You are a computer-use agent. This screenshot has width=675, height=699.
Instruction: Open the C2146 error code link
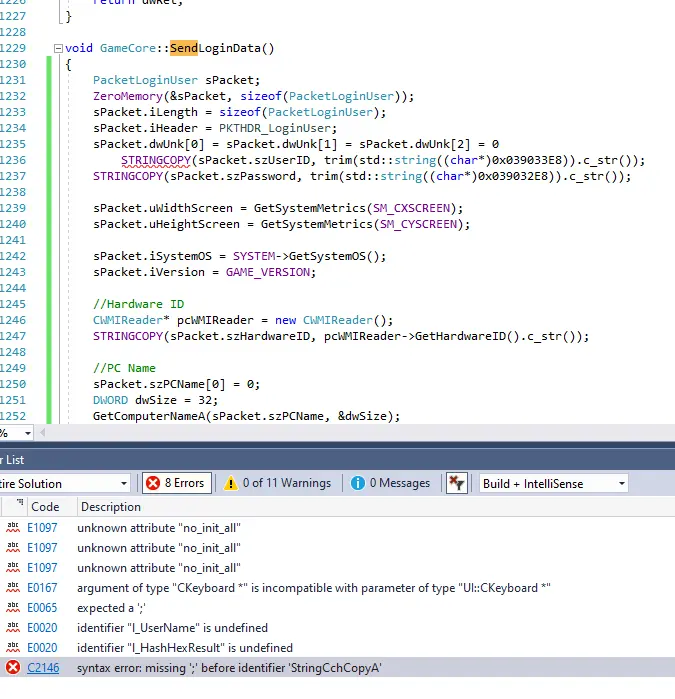pos(43,668)
